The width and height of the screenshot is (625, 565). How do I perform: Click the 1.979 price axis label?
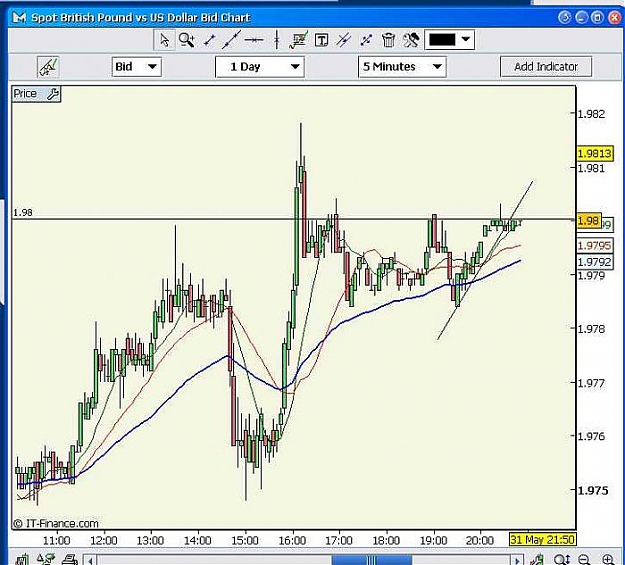(592, 276)
